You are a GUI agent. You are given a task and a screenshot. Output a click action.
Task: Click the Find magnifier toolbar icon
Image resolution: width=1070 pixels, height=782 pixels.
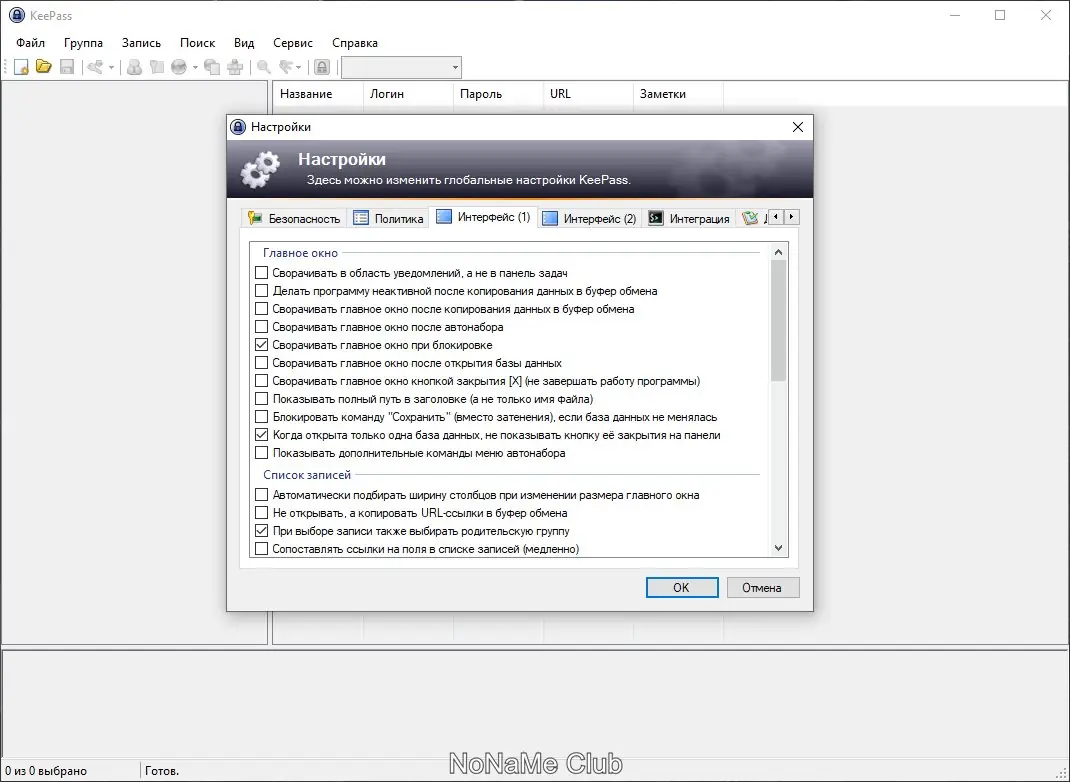tap(263, 67)
